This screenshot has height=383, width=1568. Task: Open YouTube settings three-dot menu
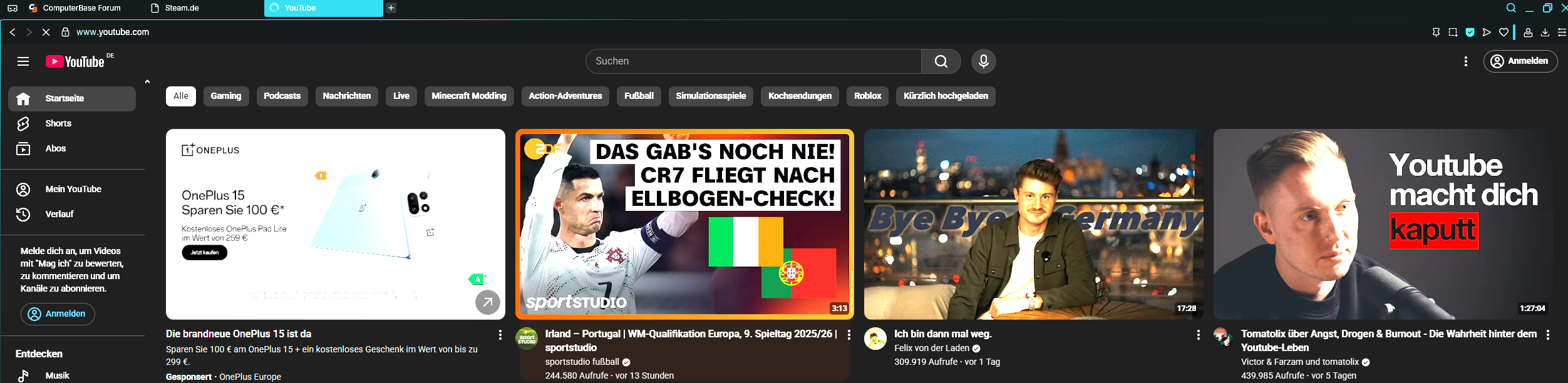click(1465, 61)
